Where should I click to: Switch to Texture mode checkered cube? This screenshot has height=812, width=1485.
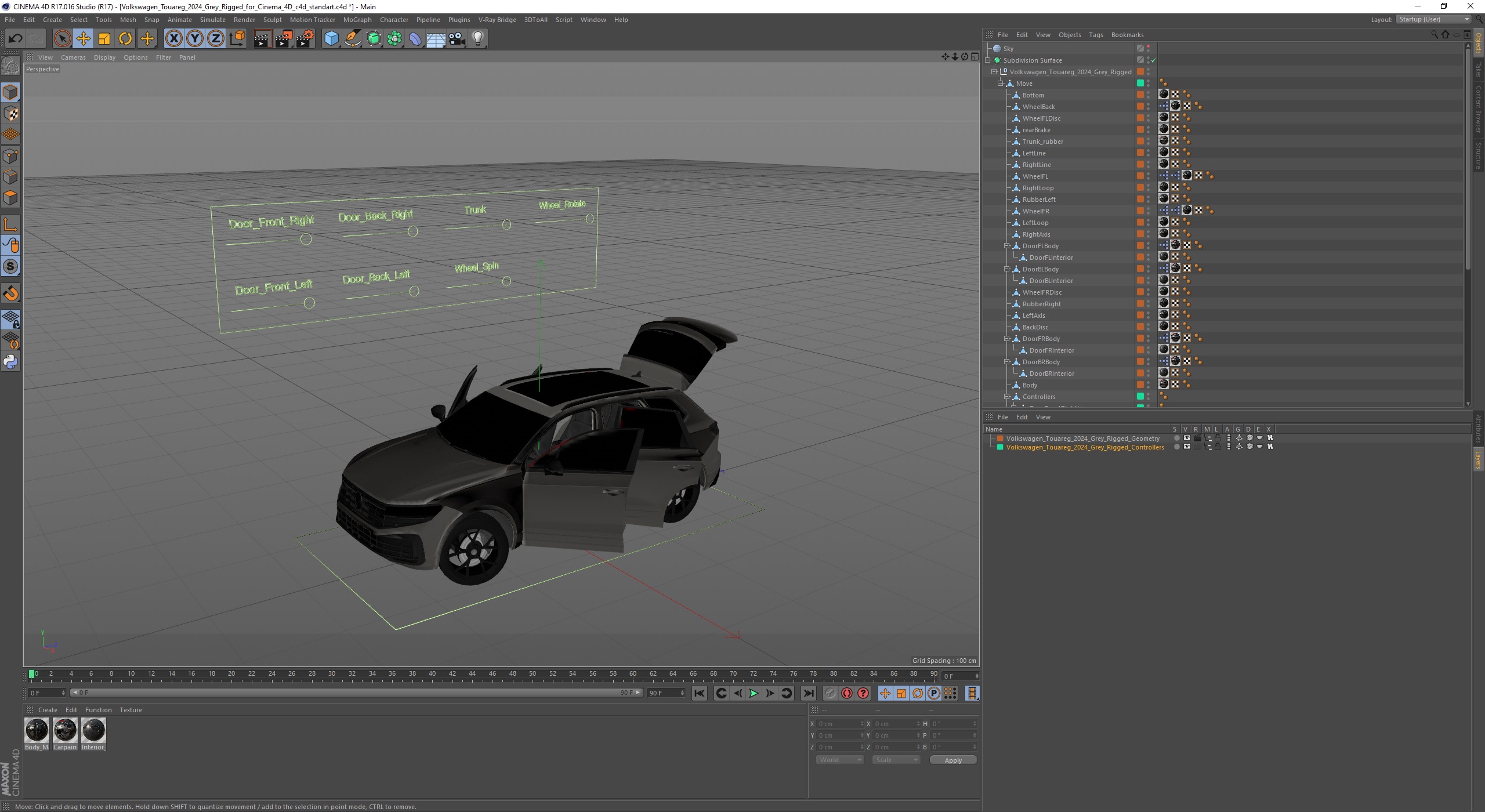10,114
